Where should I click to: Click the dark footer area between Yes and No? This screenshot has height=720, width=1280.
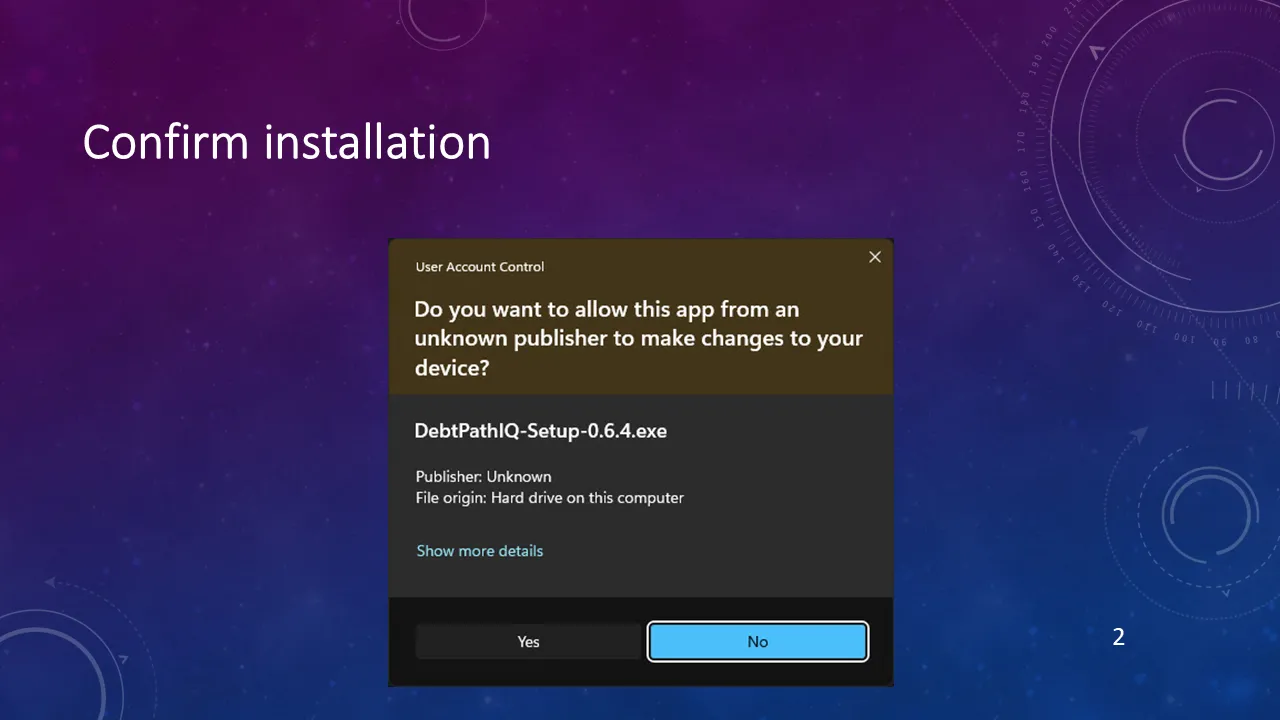click(644, 641)
